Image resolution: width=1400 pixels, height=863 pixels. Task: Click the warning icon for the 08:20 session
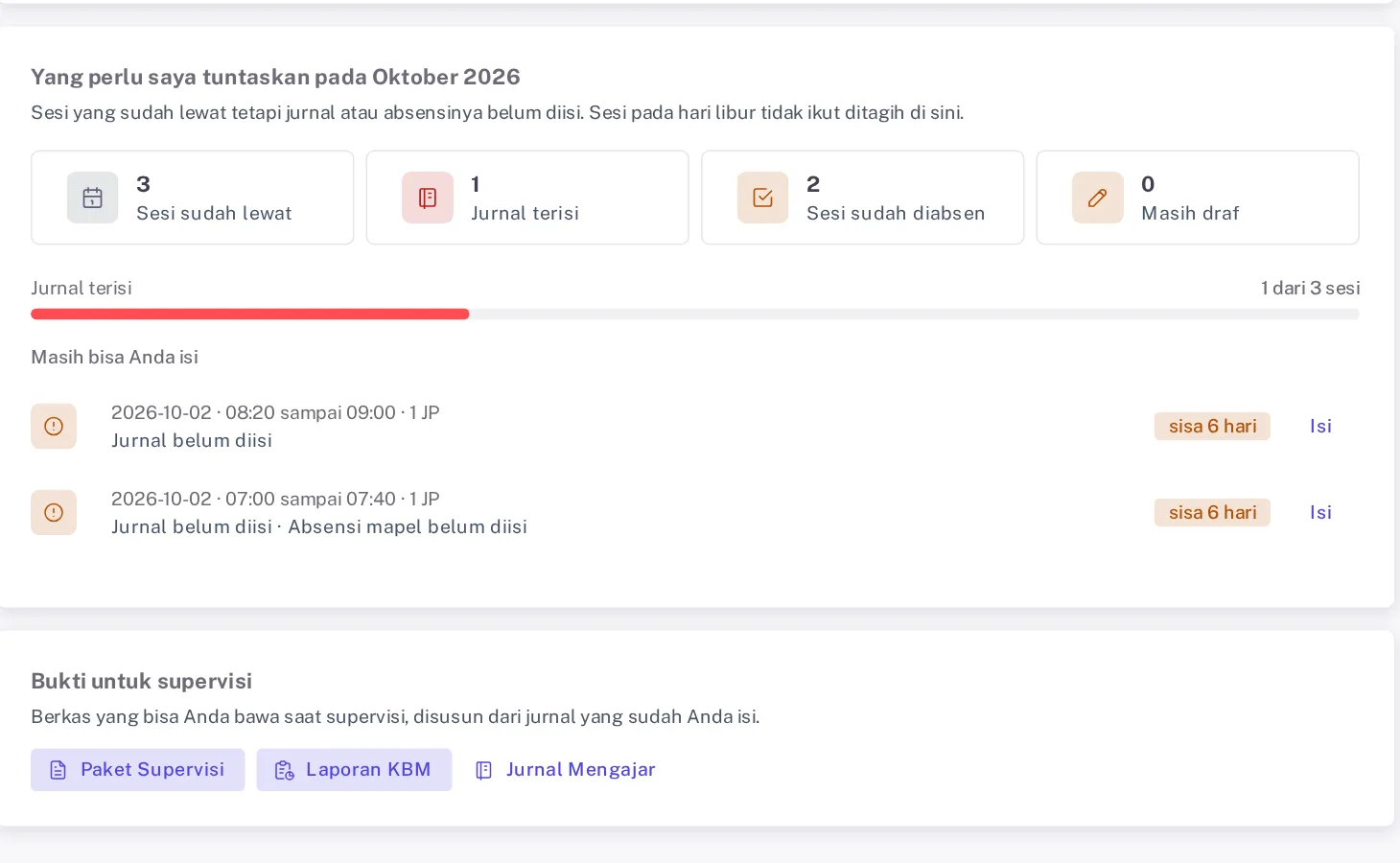click(54, 426)
